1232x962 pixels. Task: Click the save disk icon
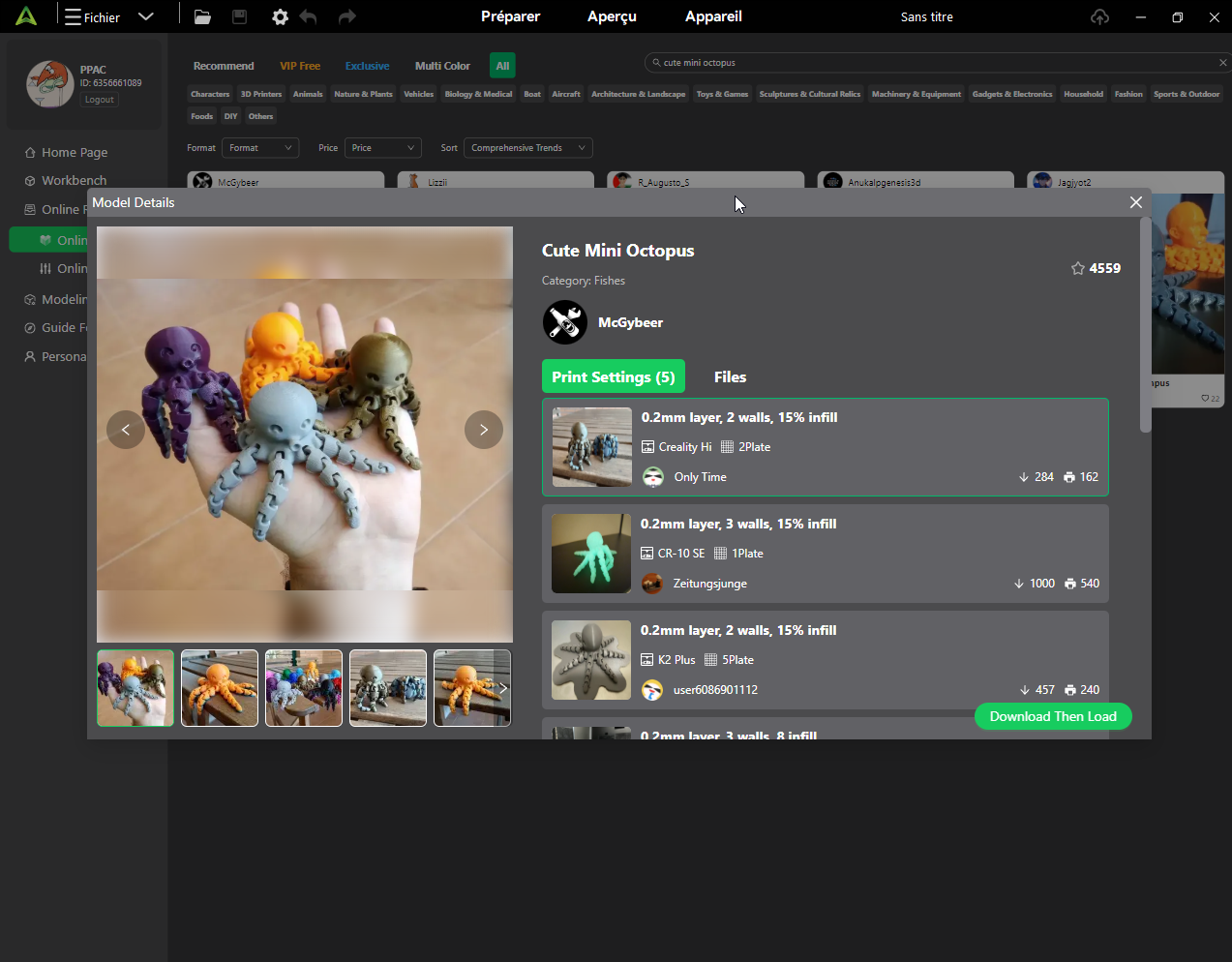pos(240,16)
